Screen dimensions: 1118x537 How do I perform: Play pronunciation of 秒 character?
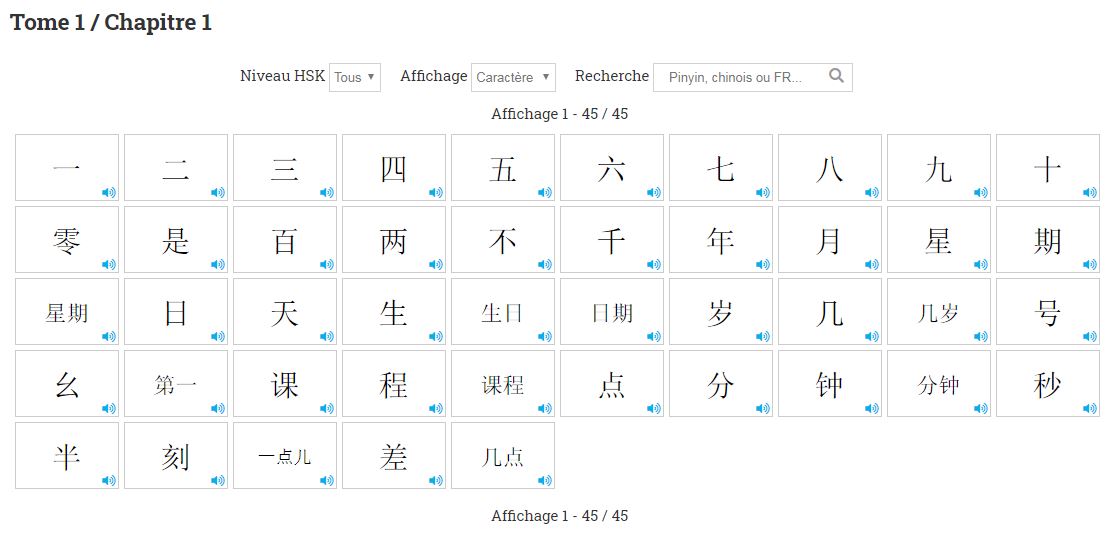[1089, 408]
